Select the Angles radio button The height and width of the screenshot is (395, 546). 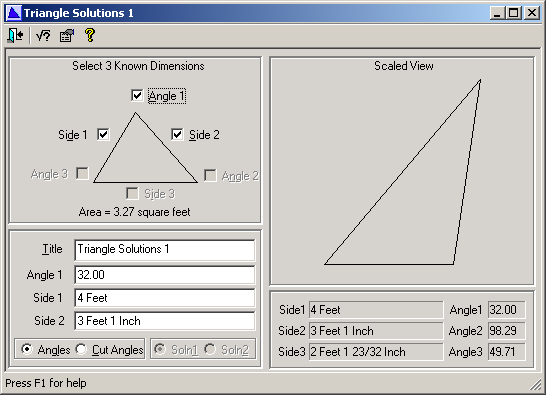pyautogui.click(x=27, y=349)
